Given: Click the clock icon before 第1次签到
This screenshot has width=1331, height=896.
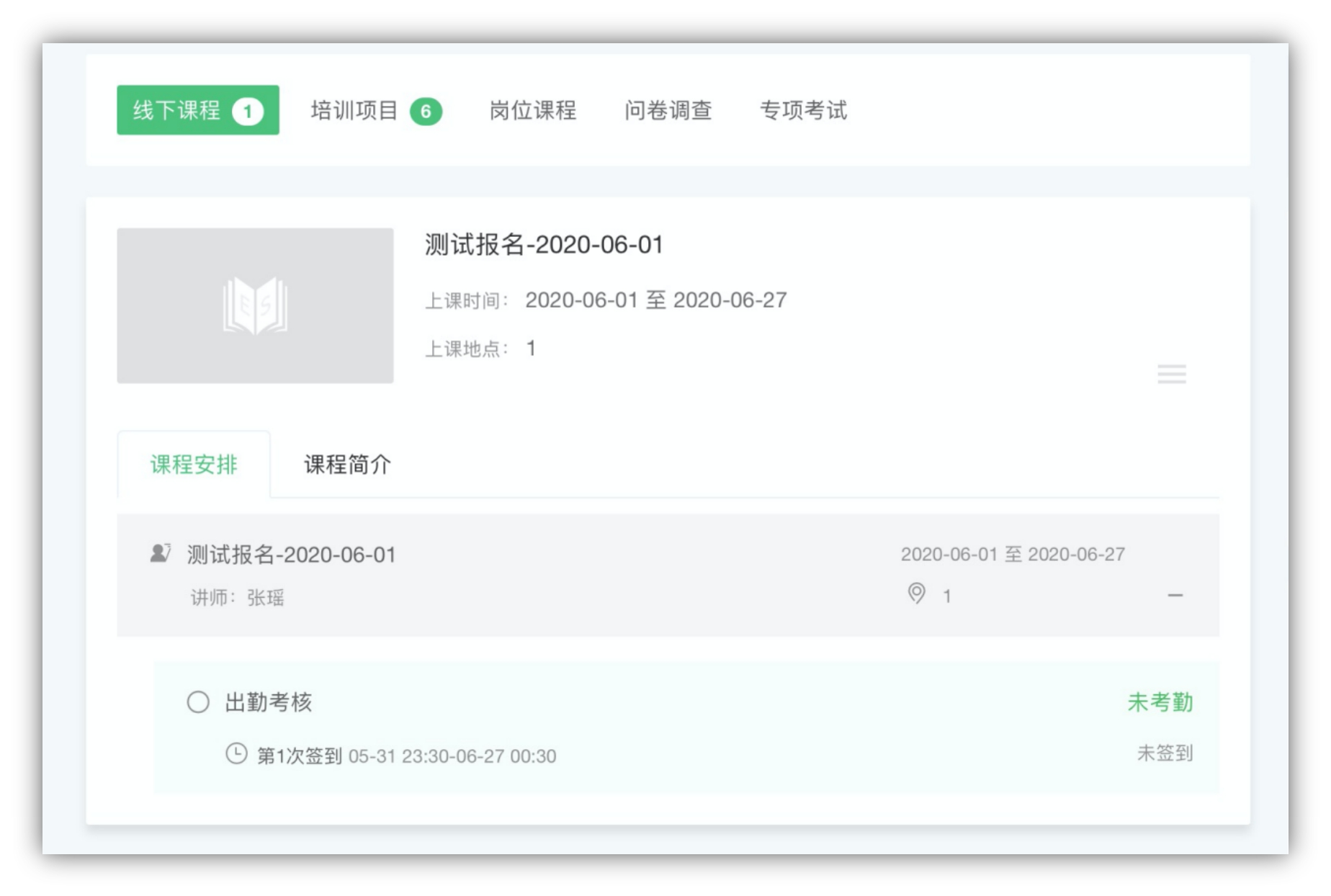Looking at the screenshot, I should (x=238, y=755).
